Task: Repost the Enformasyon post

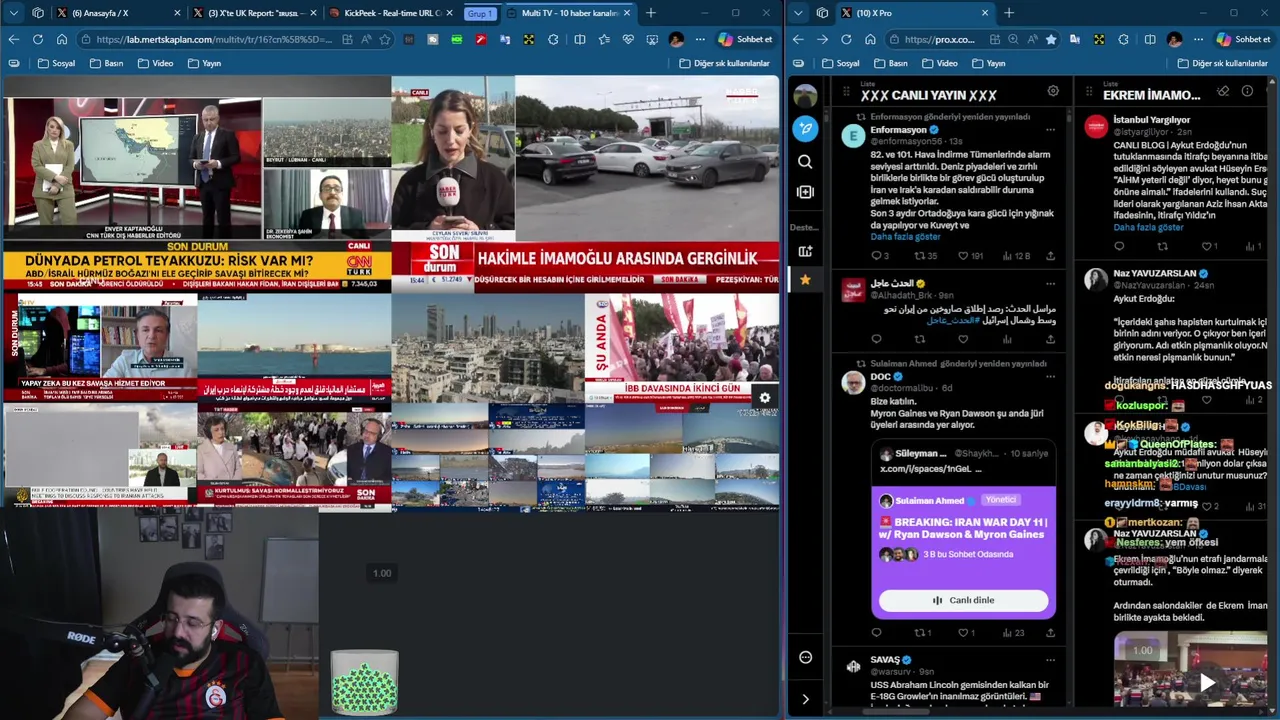Action: (x=920, y=256)
